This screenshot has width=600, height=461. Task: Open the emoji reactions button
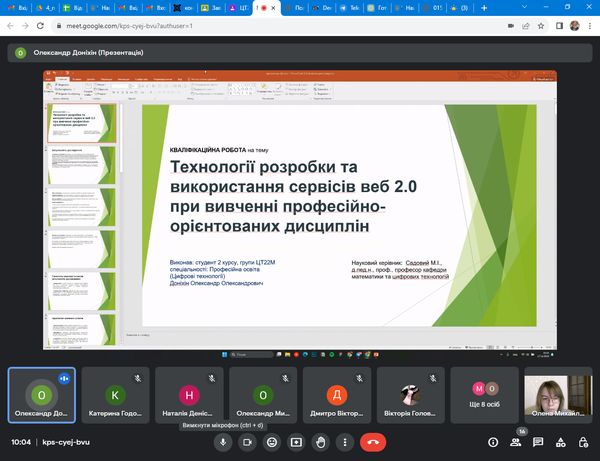click(272, 441)
